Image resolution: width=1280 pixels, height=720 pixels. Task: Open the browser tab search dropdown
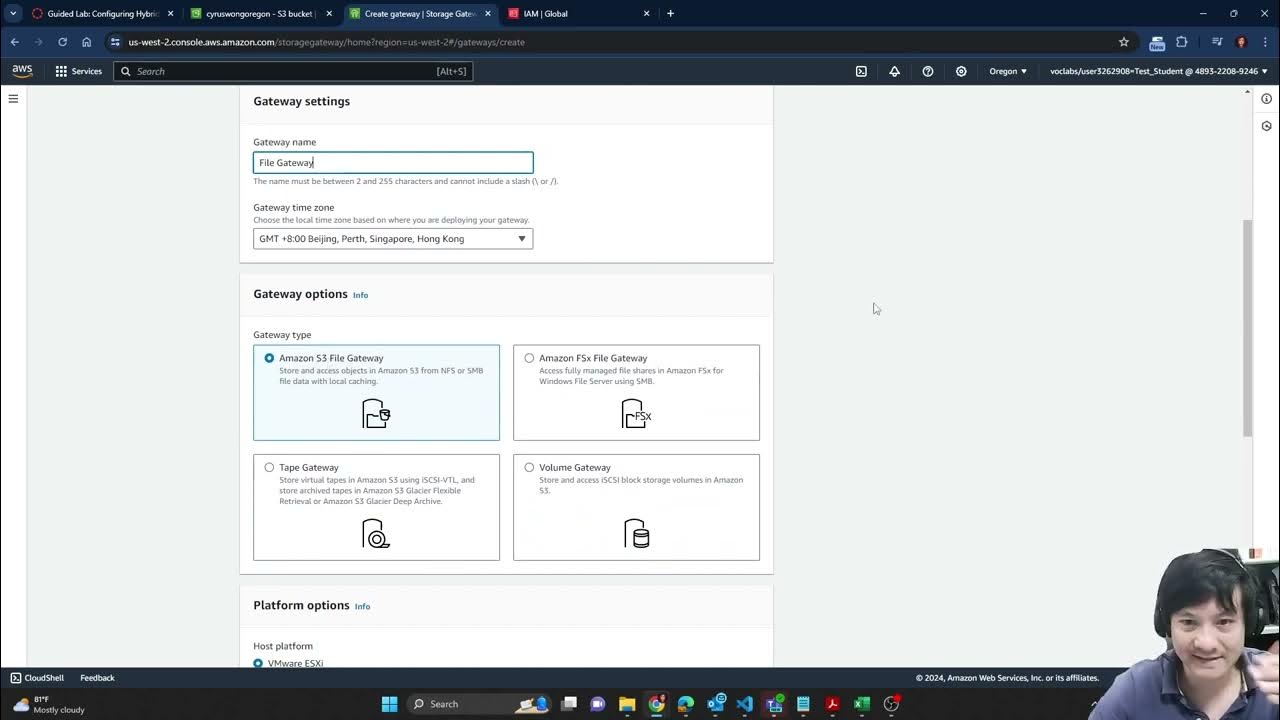click(x=13, y=14)
